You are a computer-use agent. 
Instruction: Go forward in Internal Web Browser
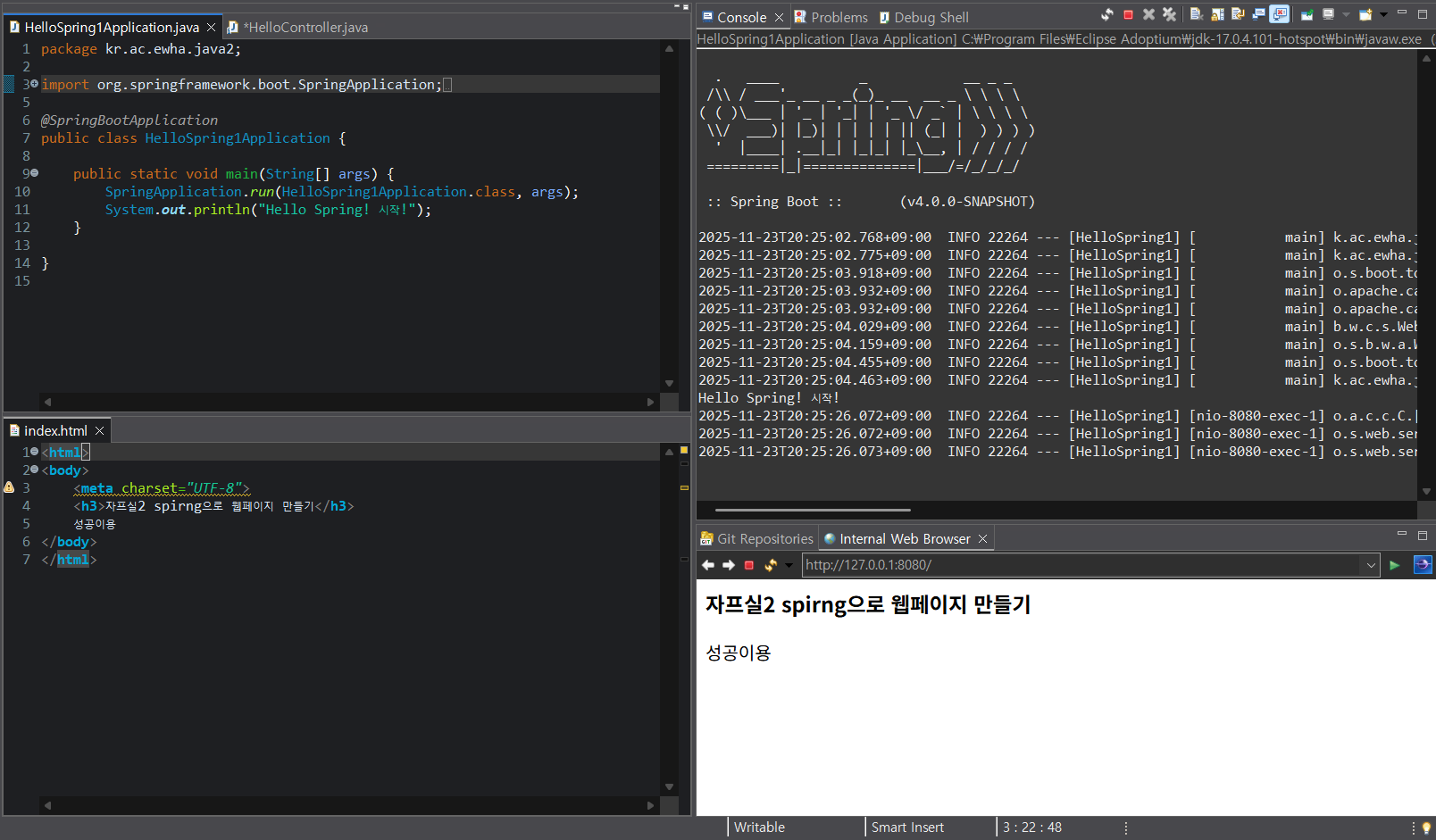[729, 565]
